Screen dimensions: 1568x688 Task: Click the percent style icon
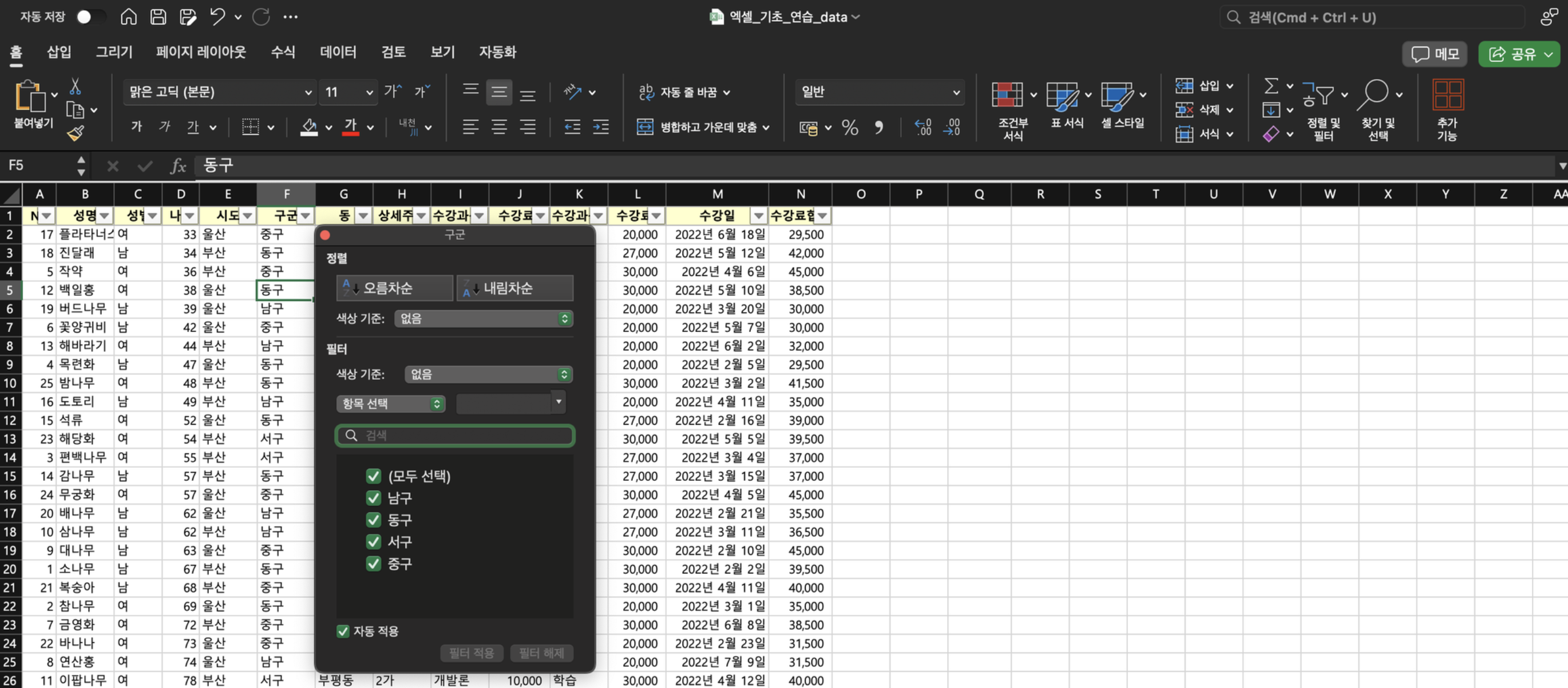[x=850, y=127]
